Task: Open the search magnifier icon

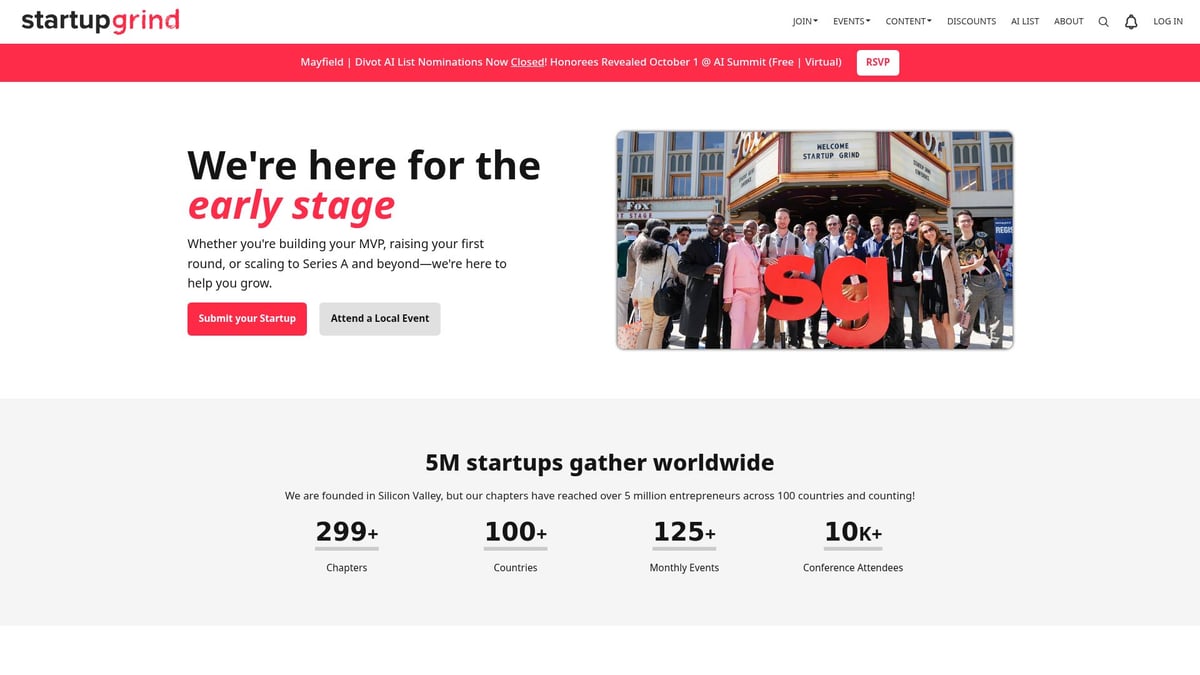Action: [1103, 21]
